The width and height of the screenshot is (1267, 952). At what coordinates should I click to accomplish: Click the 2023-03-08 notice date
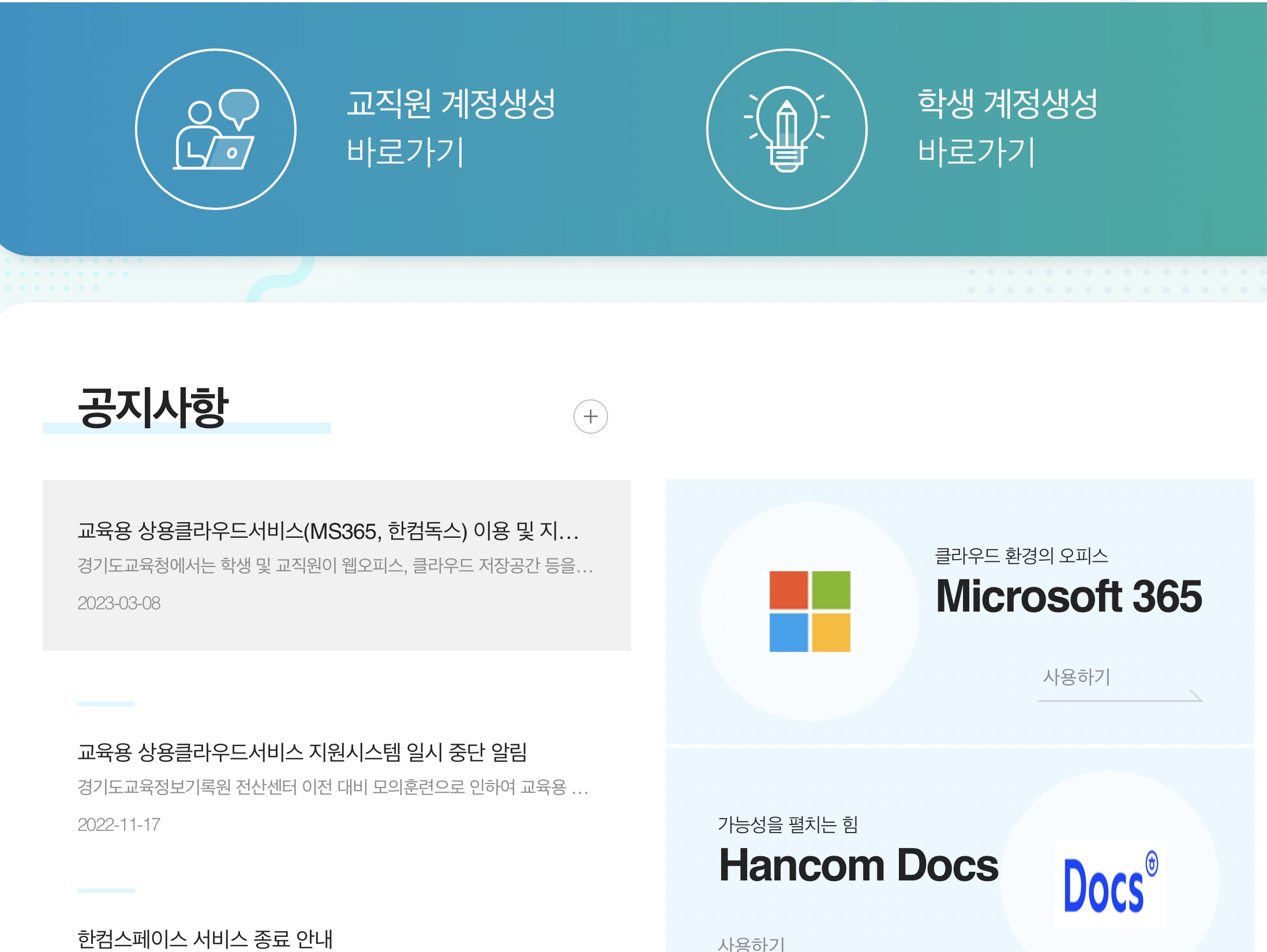119,604
